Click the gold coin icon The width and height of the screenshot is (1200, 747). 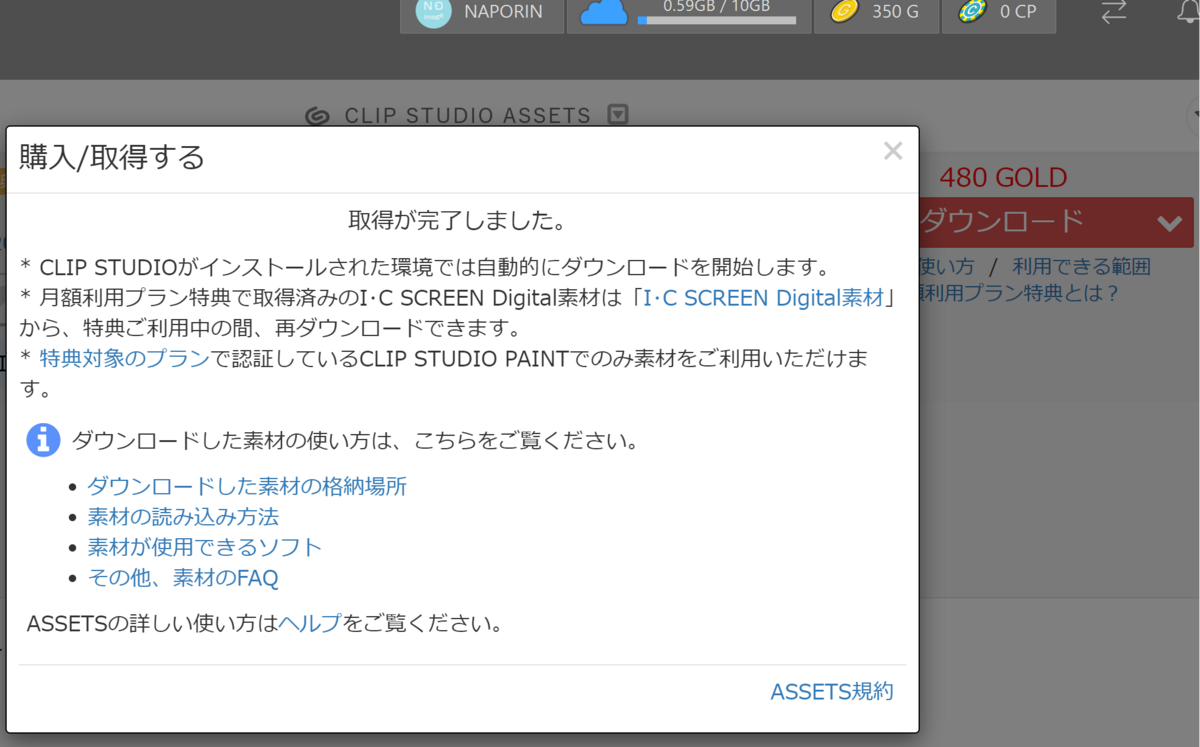844,12
